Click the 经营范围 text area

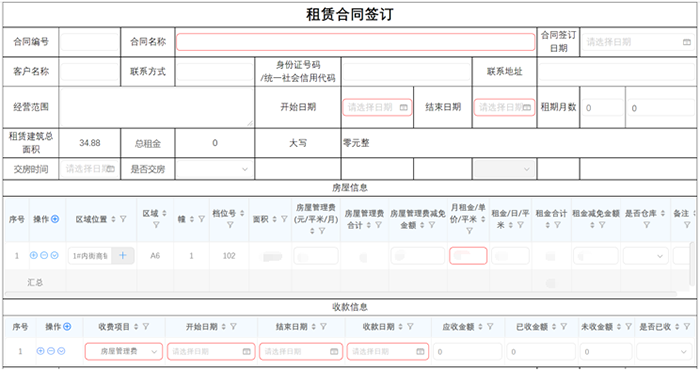(x=156, y=107)
